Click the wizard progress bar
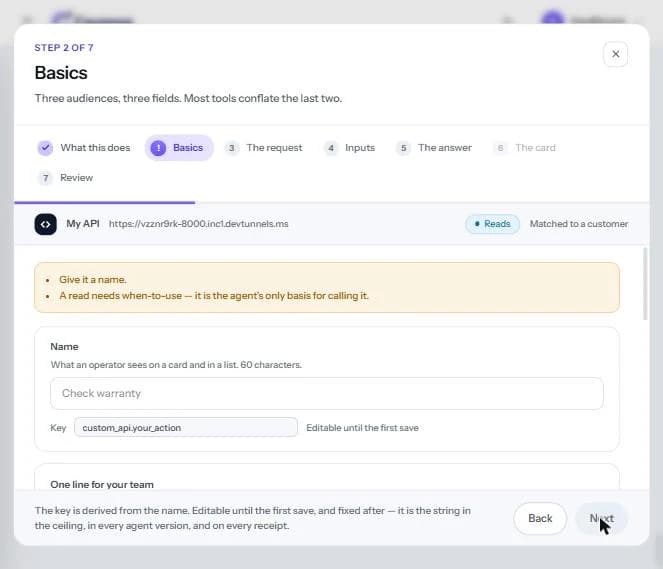Viewport: 663px width, 569px height. (x=332, y=203)
